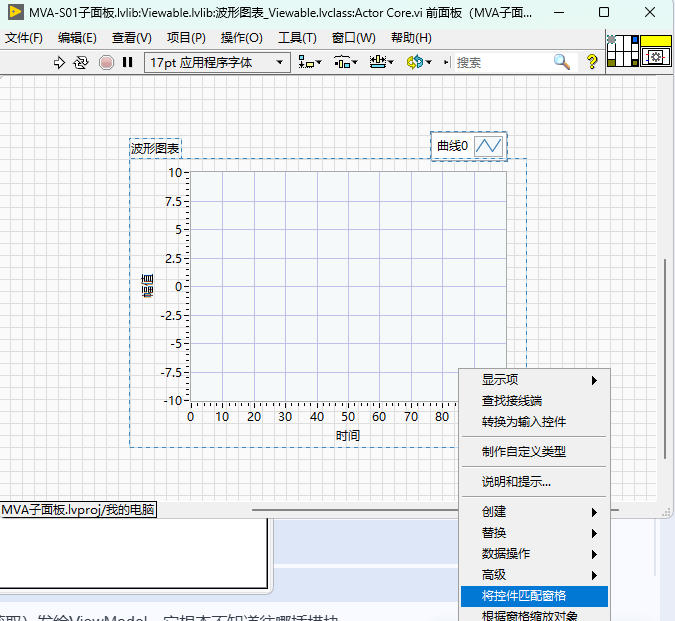Expand the 数据操作 submenu
The width and height of the screenshot is (675, 621).
click(534, 553)
